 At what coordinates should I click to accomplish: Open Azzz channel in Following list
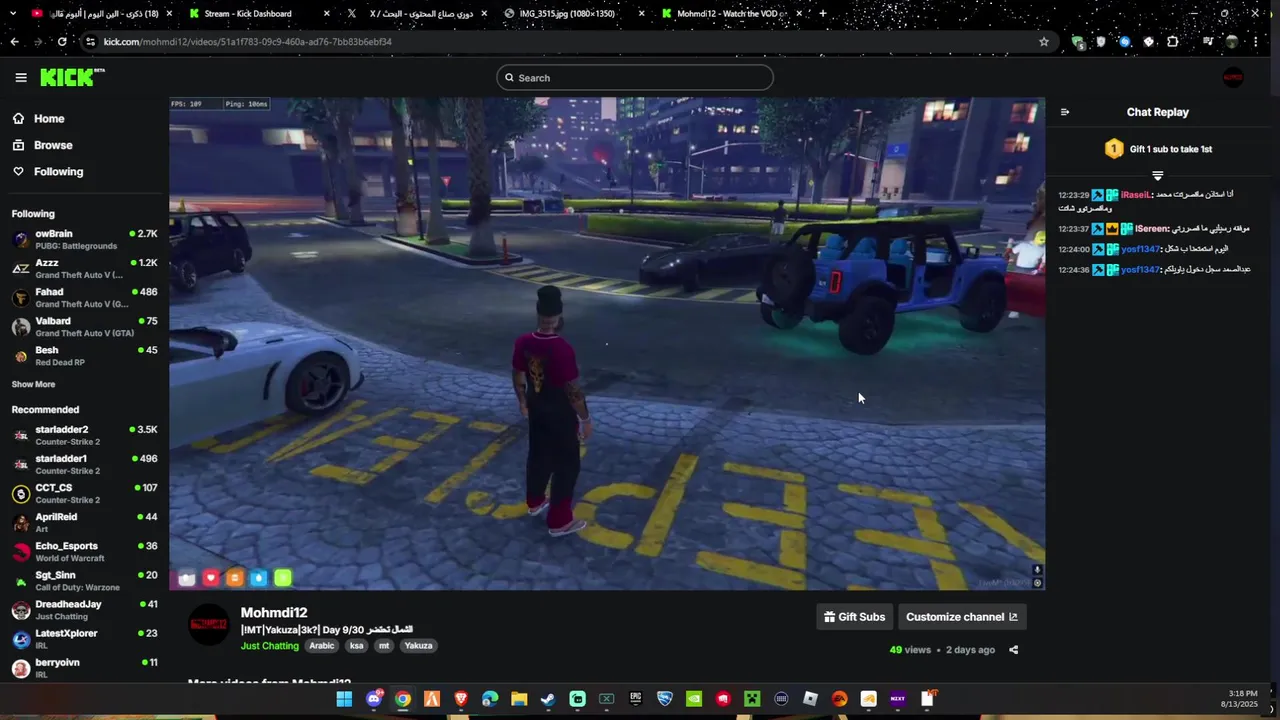tap(84, 268)
